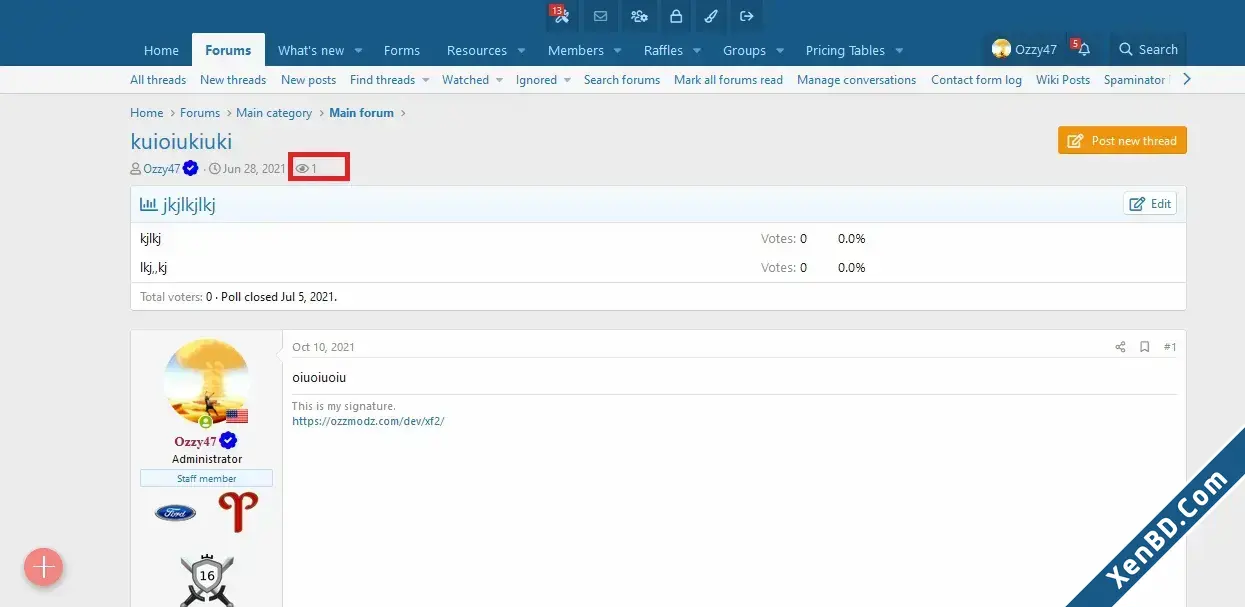1245x607 pixels.
Task: Go to the Home navigation tab
Action: click(161, 50)
